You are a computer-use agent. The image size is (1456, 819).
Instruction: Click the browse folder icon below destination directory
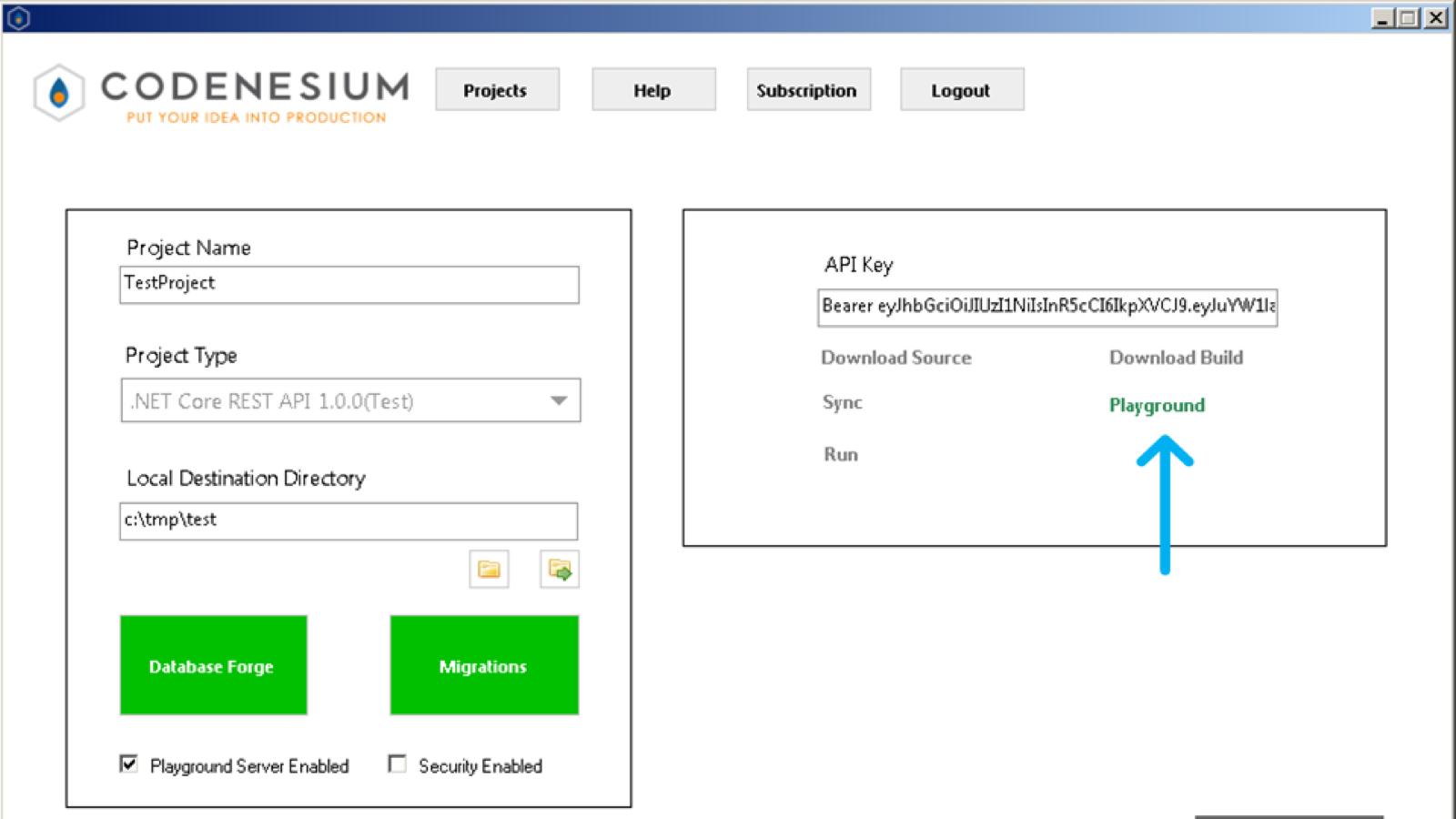click(x=490, y=569)
